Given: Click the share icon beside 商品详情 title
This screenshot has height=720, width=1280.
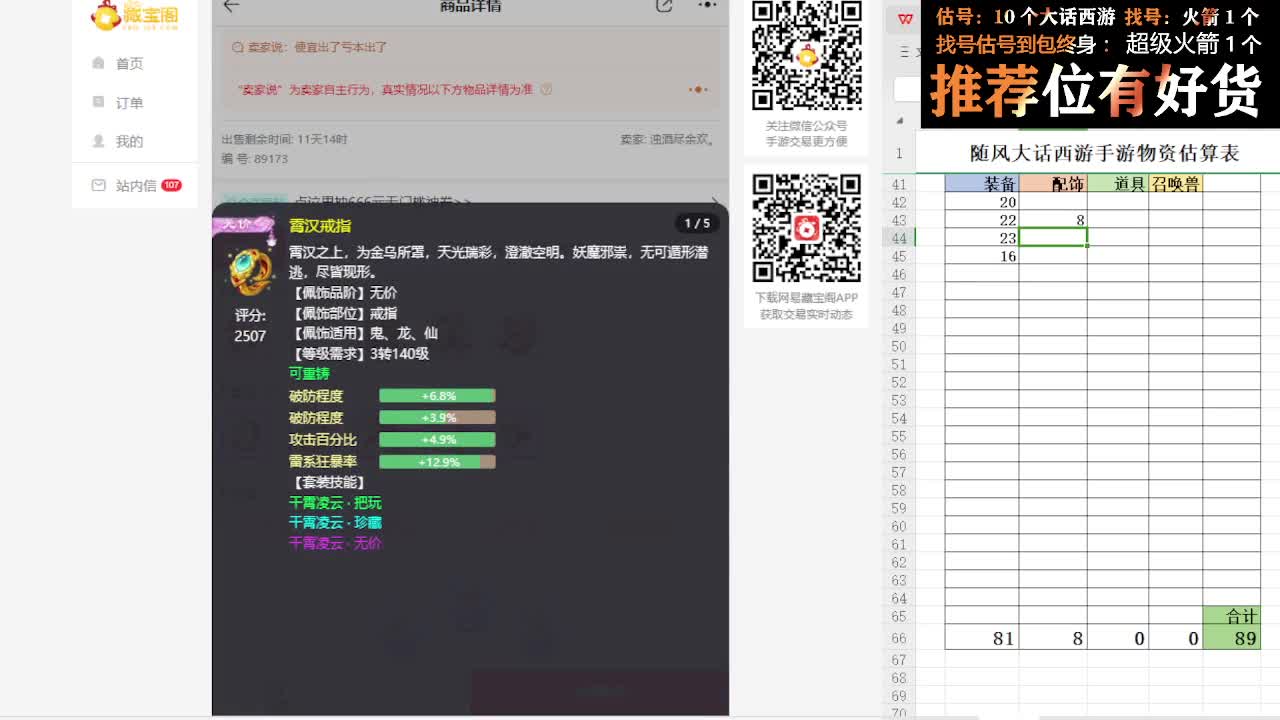Looking at the screenshot, I should coord(662,6).
